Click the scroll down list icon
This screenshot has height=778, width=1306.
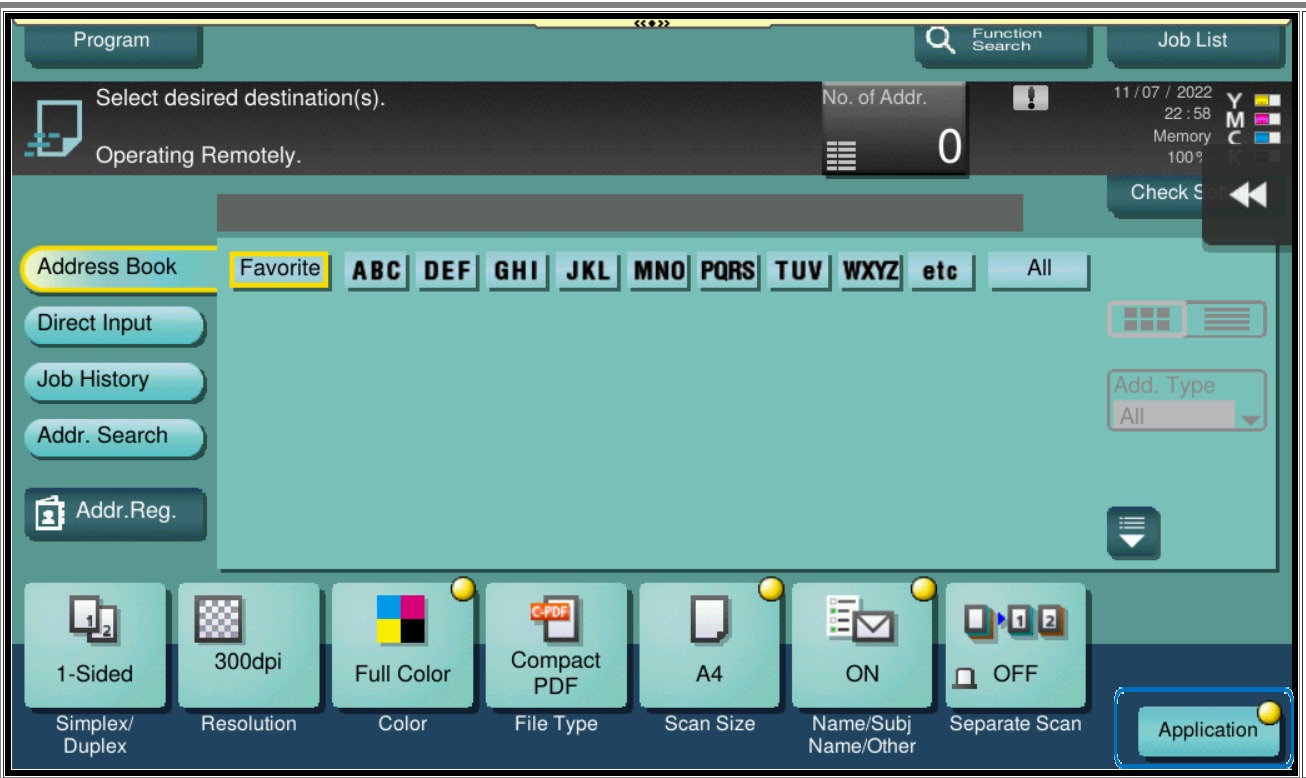(1133, 530)
